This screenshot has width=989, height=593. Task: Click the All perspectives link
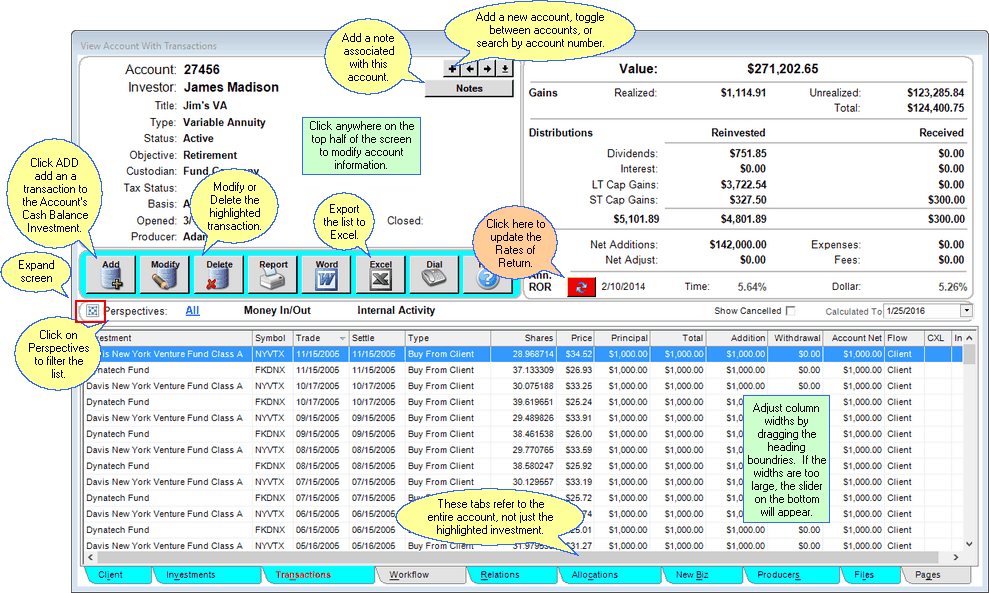point(191,310)
